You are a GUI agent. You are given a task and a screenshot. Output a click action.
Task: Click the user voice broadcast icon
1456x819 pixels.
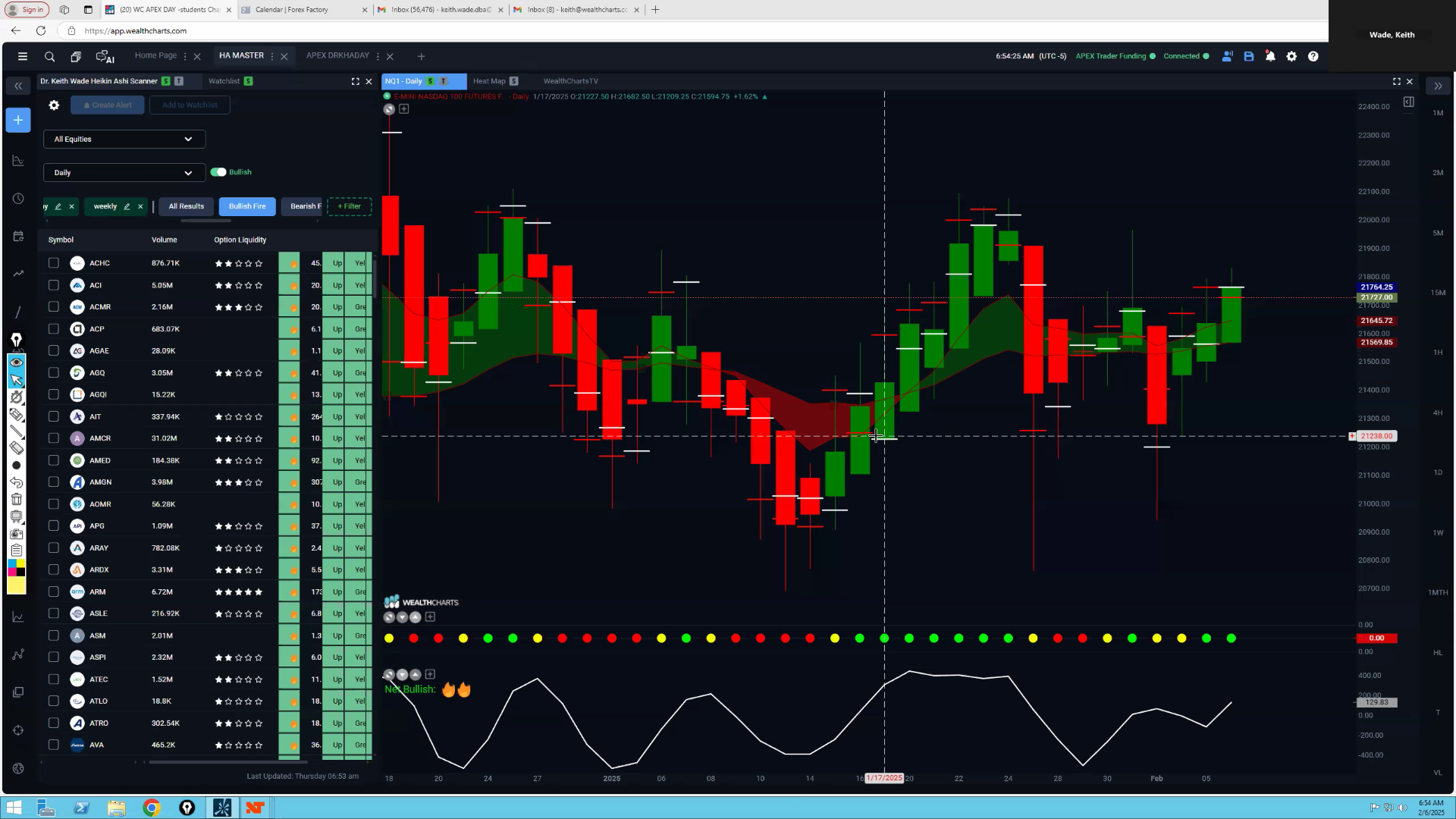(1227, 56)
